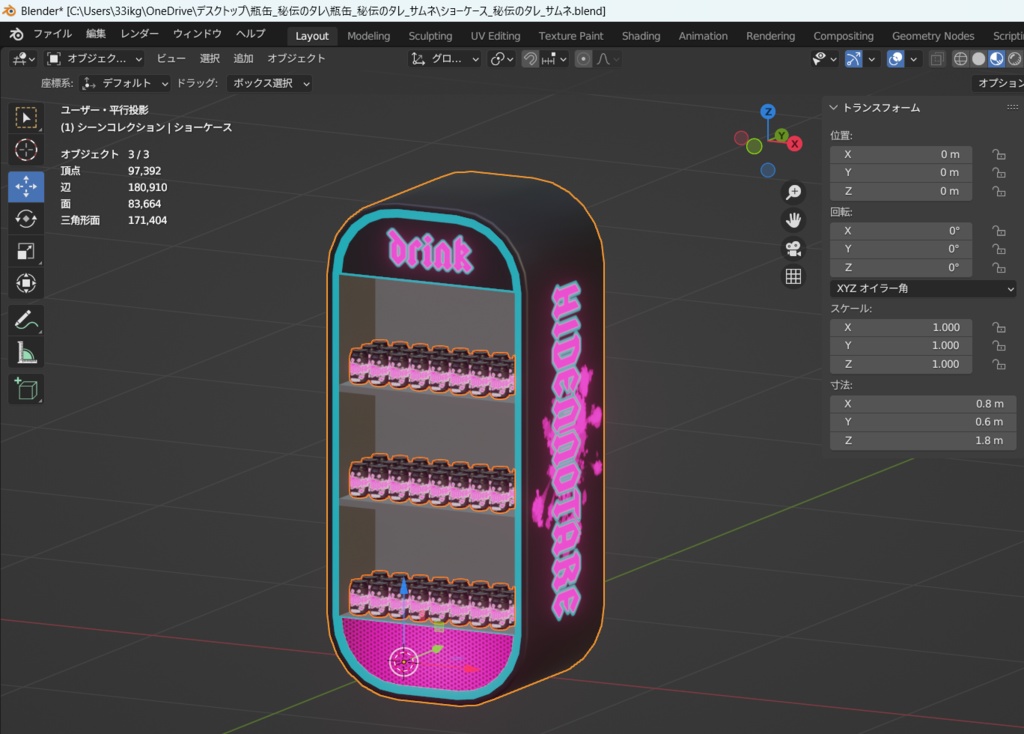Open the ボックス選択 drag dropdown
Viewport: 1024px width, 734px height.
(x=269, y=83)
